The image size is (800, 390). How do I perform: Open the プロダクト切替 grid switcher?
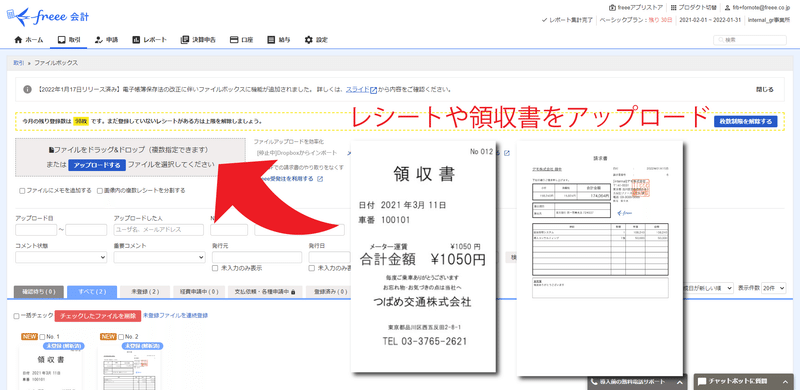(x=693, y=8)
